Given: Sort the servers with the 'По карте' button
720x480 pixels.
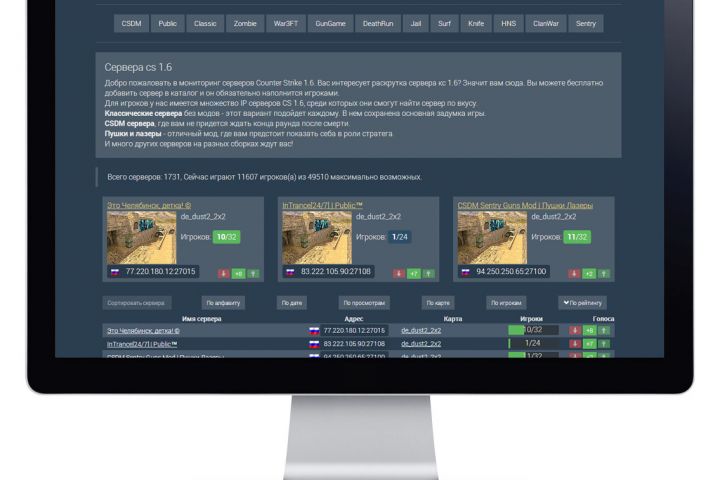Looking at the screenshot, I should 438,303.
